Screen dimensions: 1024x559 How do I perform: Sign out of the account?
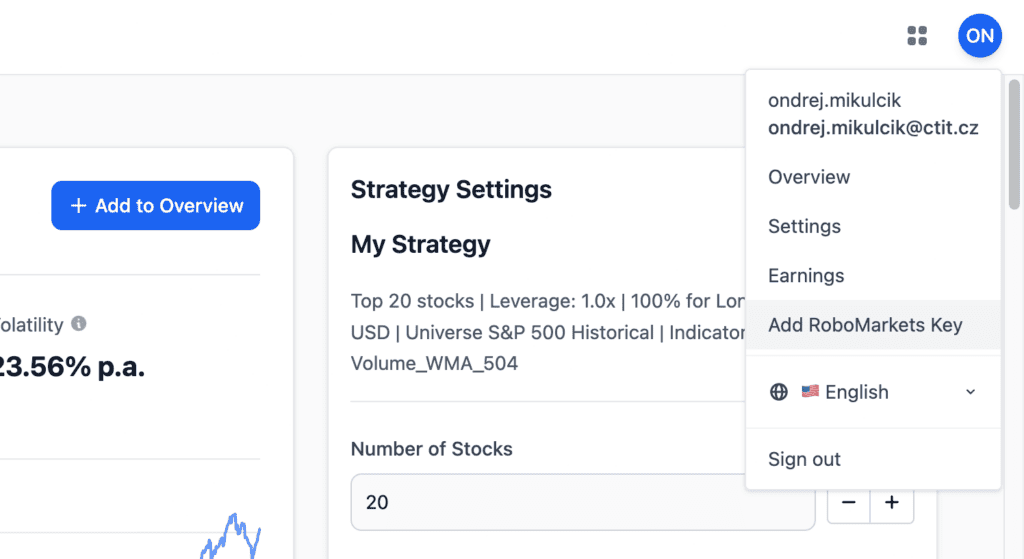click(x=804, y=459)
